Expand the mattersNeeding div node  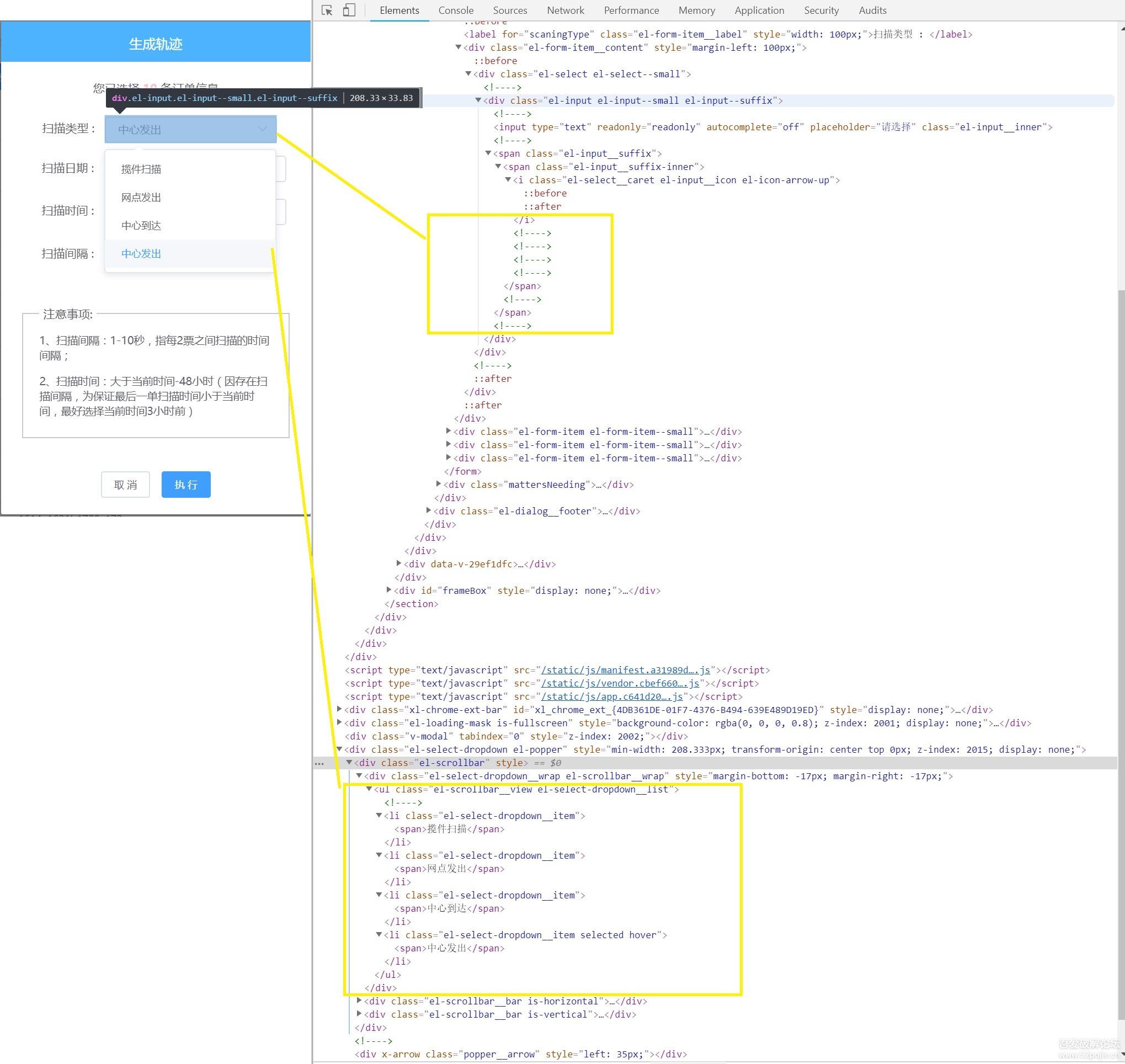(438, 484)
